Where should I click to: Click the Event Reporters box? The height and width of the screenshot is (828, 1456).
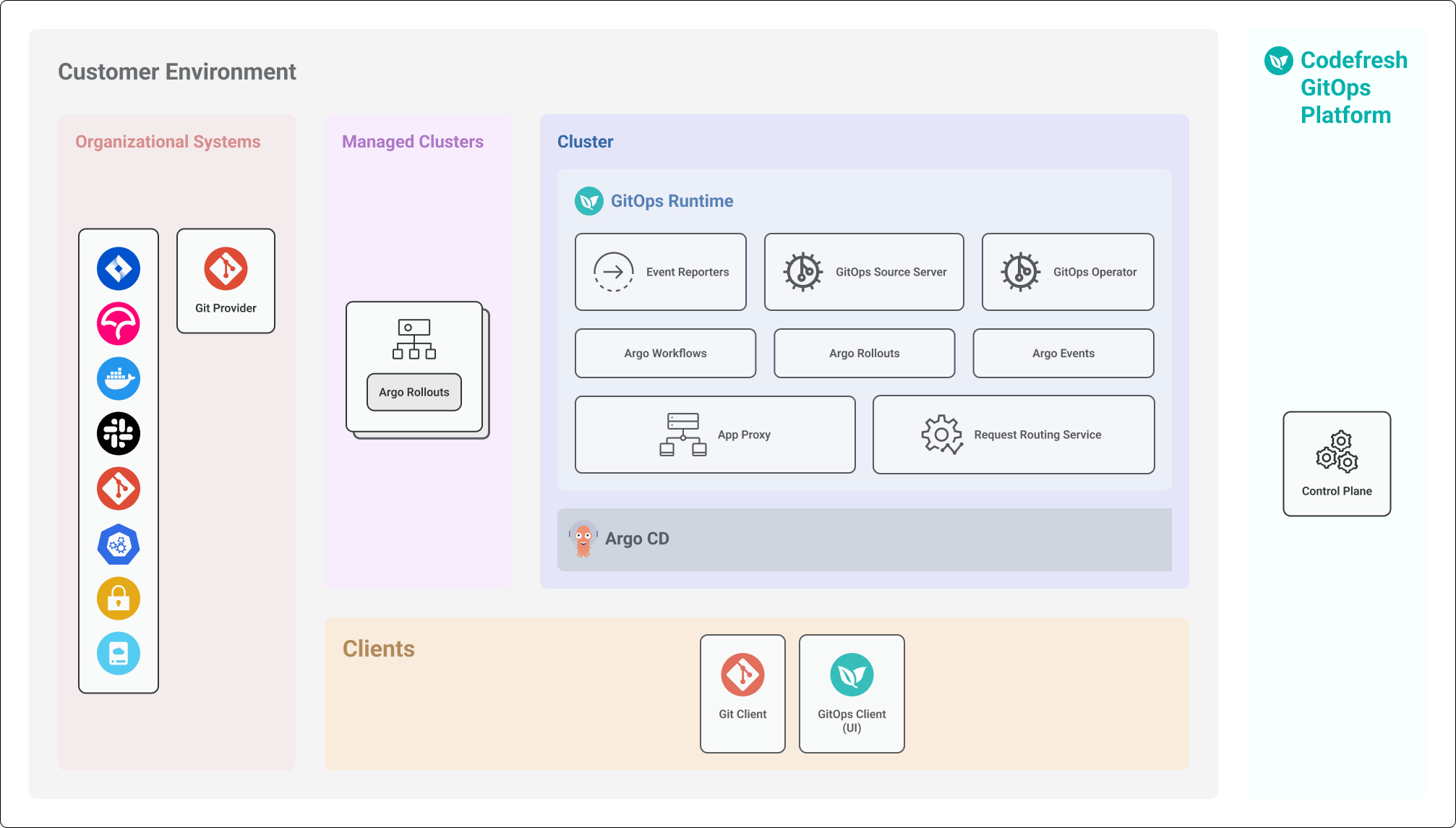click(x=660, y=272)
